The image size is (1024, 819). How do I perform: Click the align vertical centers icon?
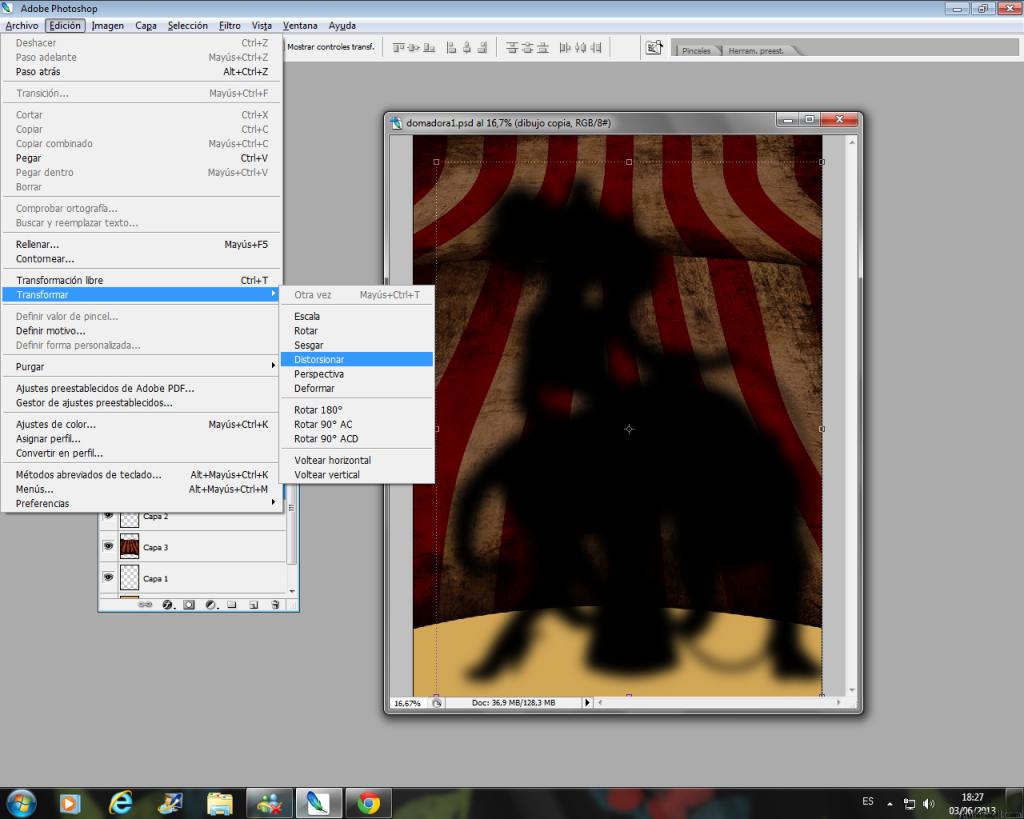click(x=413, y=48)
